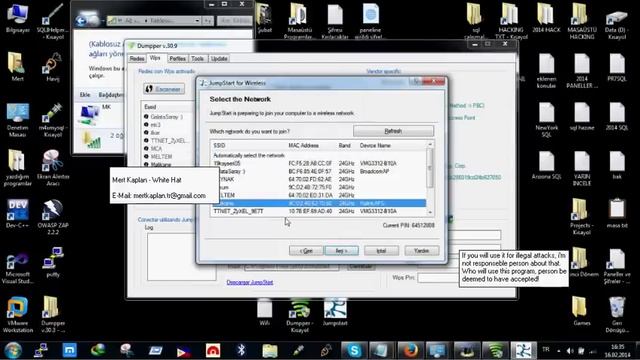The height and width of the screenshot is (360, 640).
Task: Click the network list scrollbar up arrow
Action: (x=430, y=144)
